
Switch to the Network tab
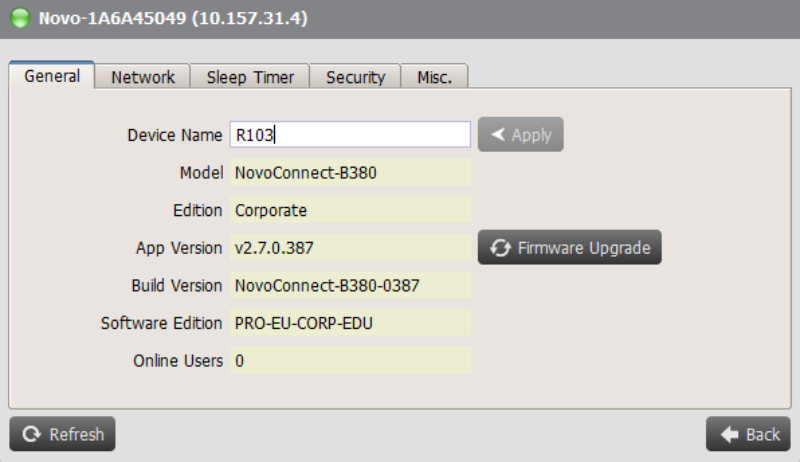coord(142,77)
